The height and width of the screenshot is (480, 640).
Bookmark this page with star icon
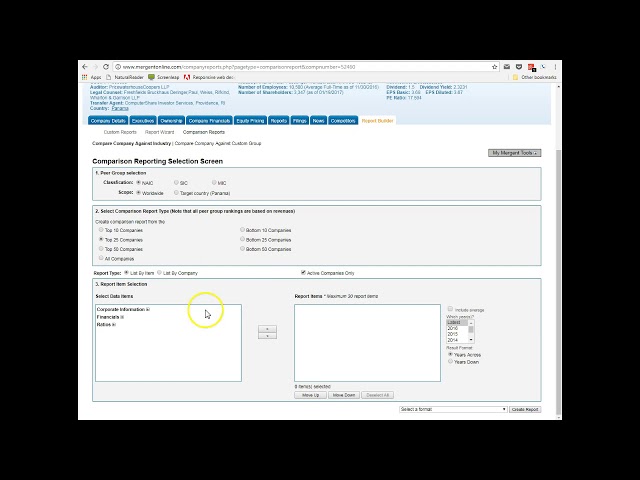[x=494, y=67]
